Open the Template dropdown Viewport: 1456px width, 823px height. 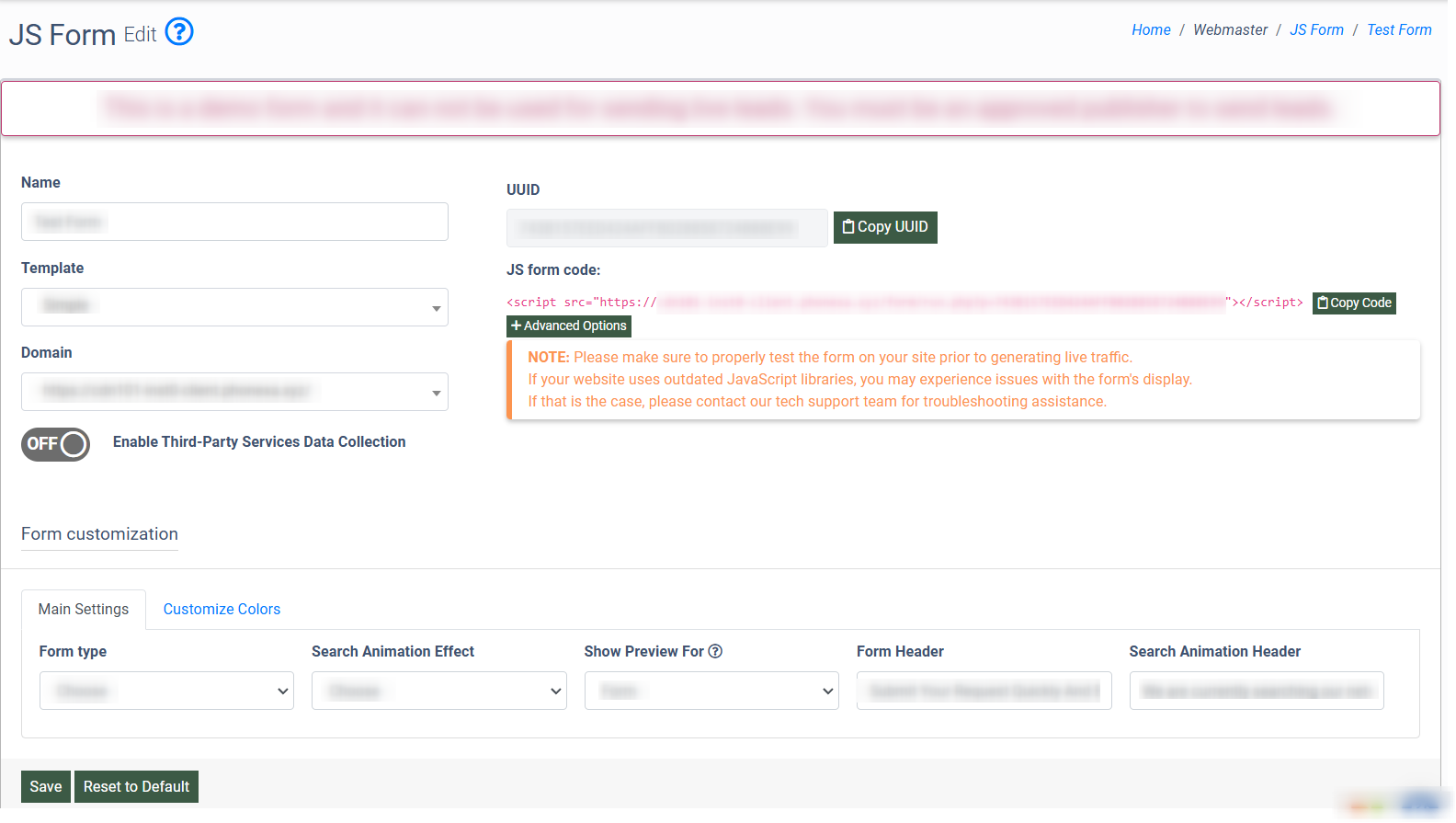coord(234,307)
